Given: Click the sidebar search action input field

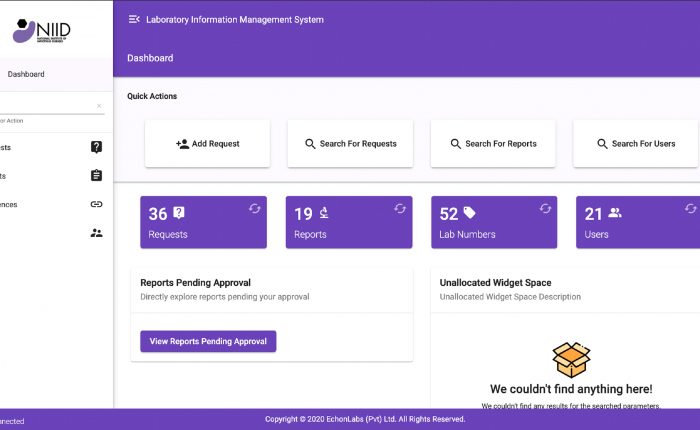Looking at the screenshot, I should tap(45, 106).
